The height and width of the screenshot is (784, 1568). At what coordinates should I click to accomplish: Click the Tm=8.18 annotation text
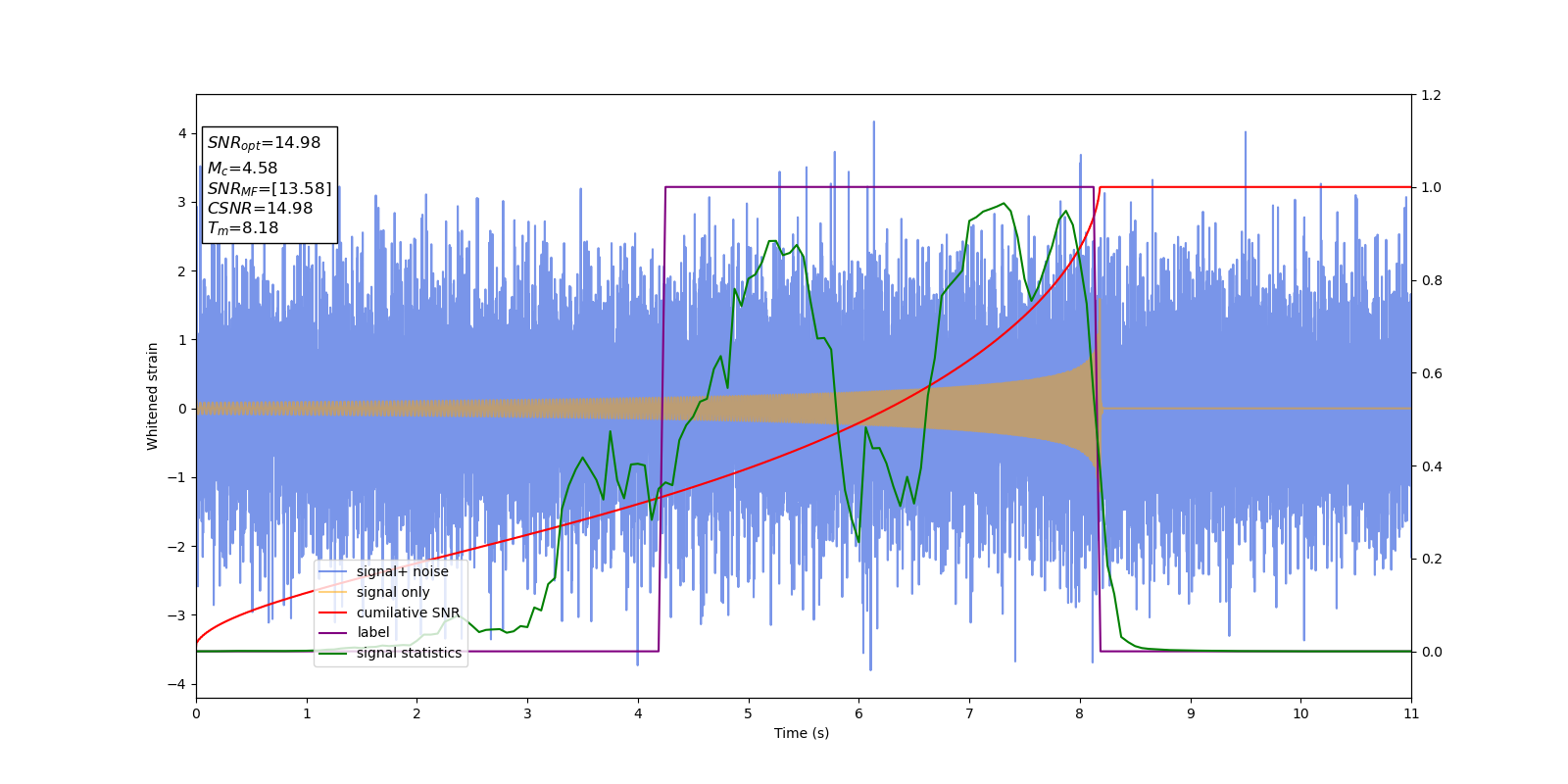pyautogui.click(x=242, y=228)
